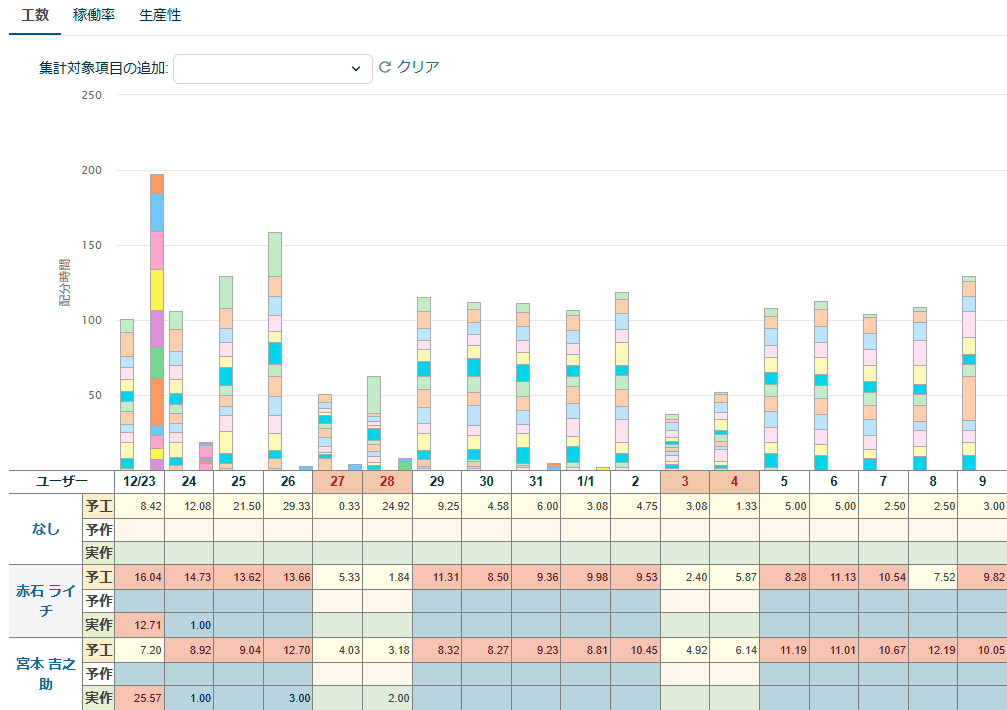
Task: Open user 宮本 吉之助 in the table
Action: click(x=45, y=674)
